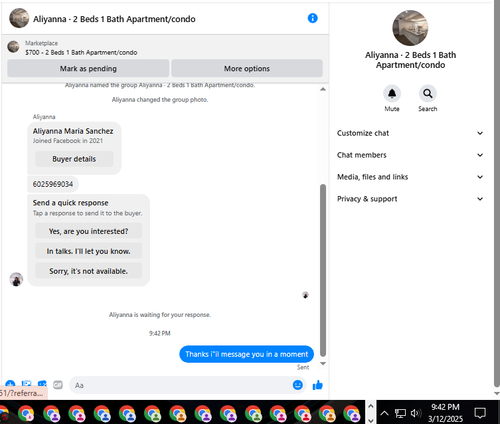
Task: Expand Media, files and links section
Action: point(410,177)
